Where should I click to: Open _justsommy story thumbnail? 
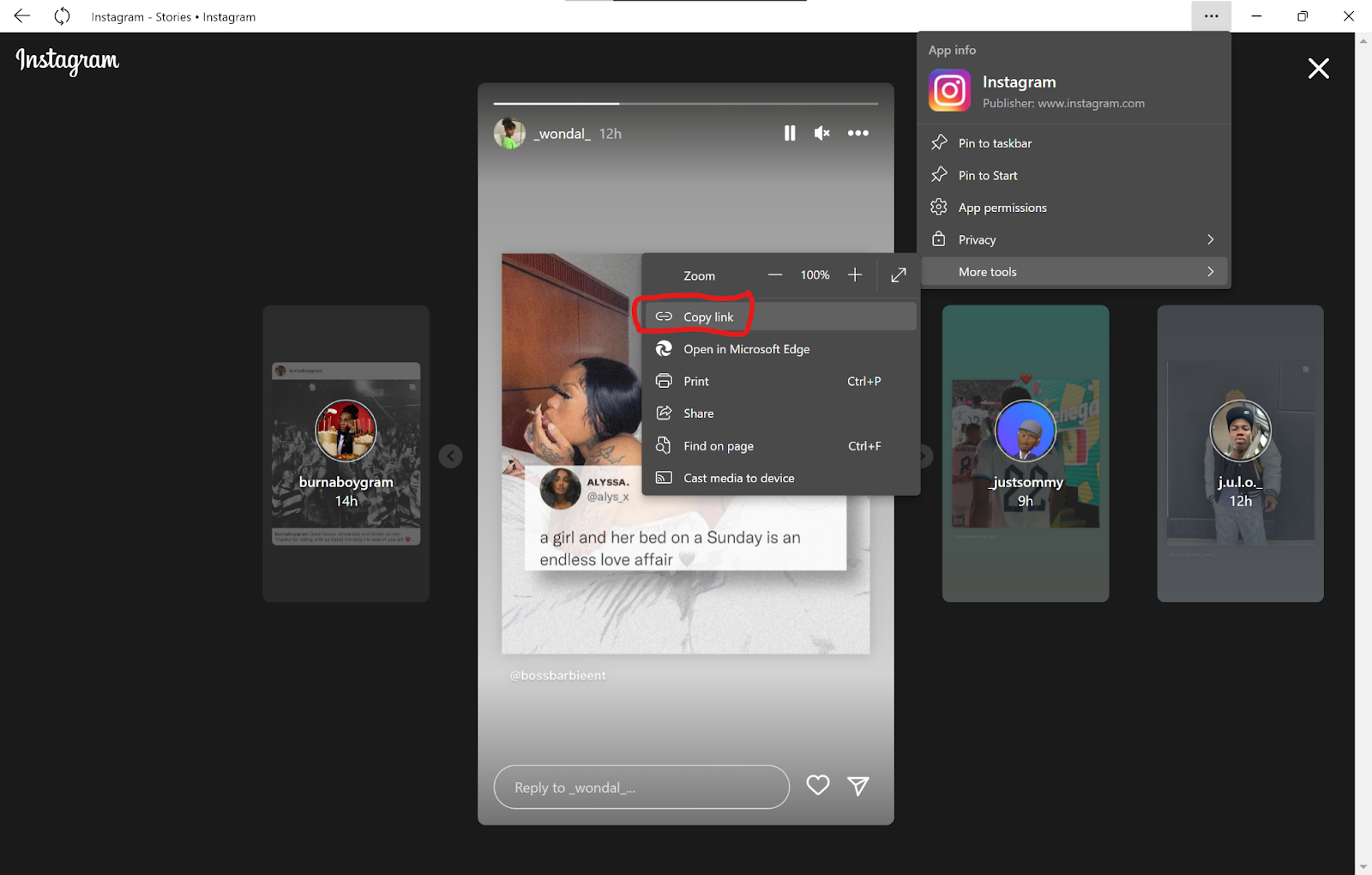[x=1026, y=454]
